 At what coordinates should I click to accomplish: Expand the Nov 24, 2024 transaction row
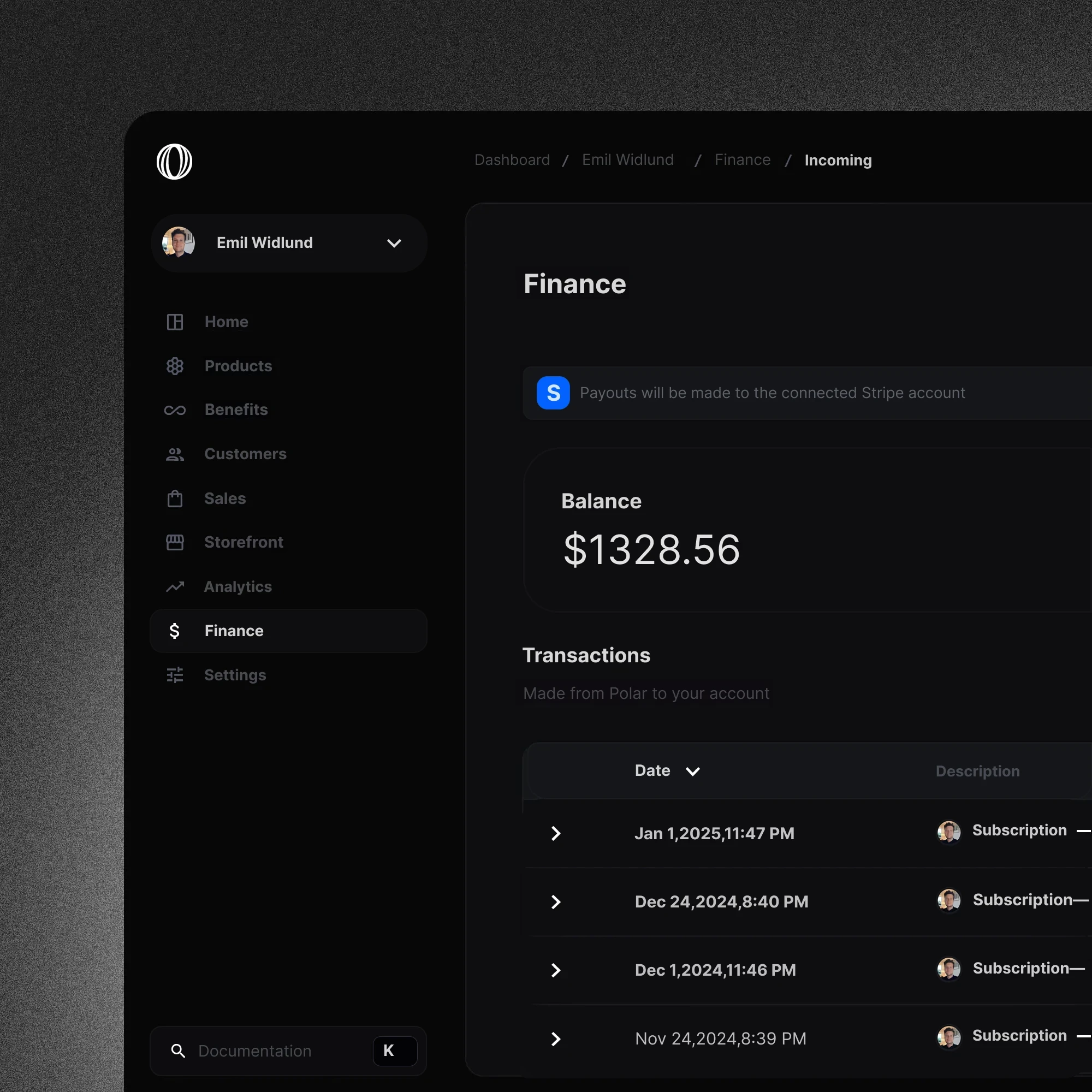[556, 1039]
